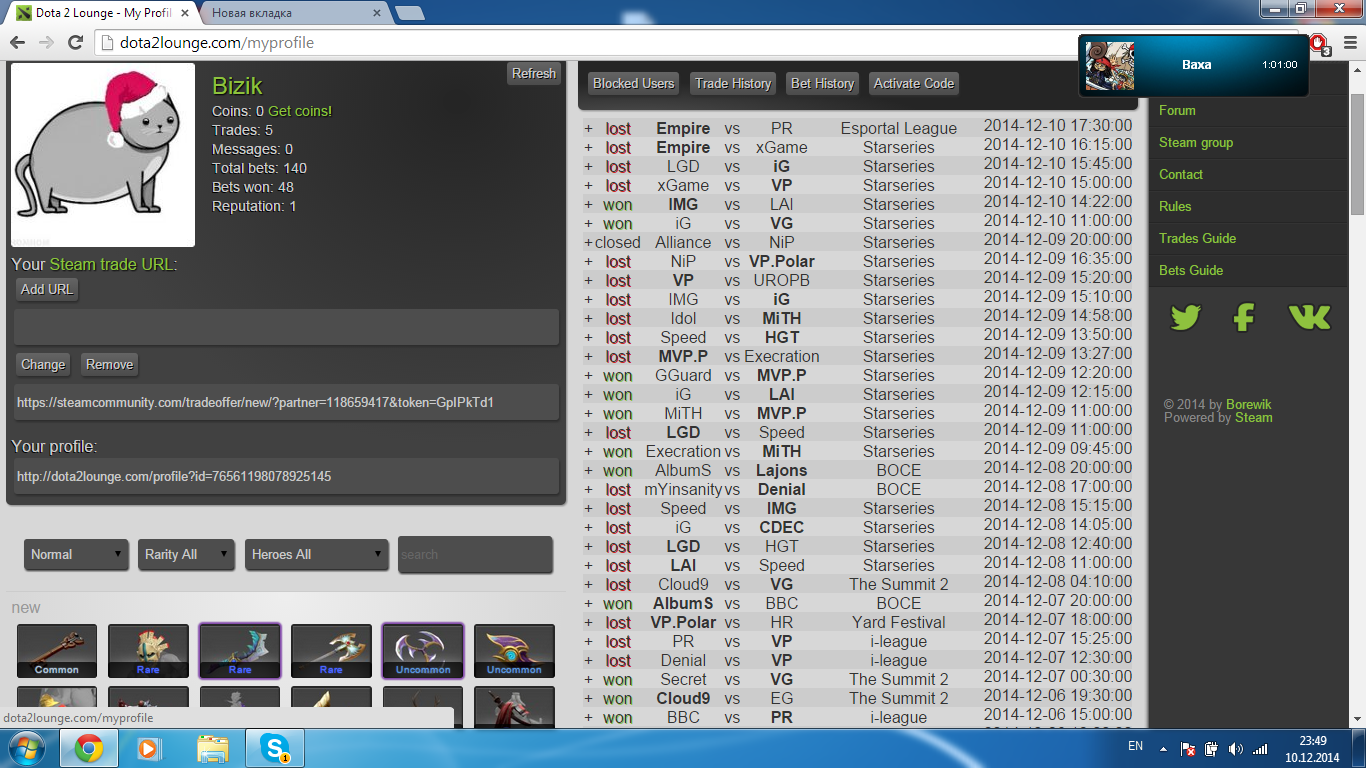The width and height of the screenshot is (1366, 768).
Task: Open Trades Guide sidebar link
Action: point(1198,238)
